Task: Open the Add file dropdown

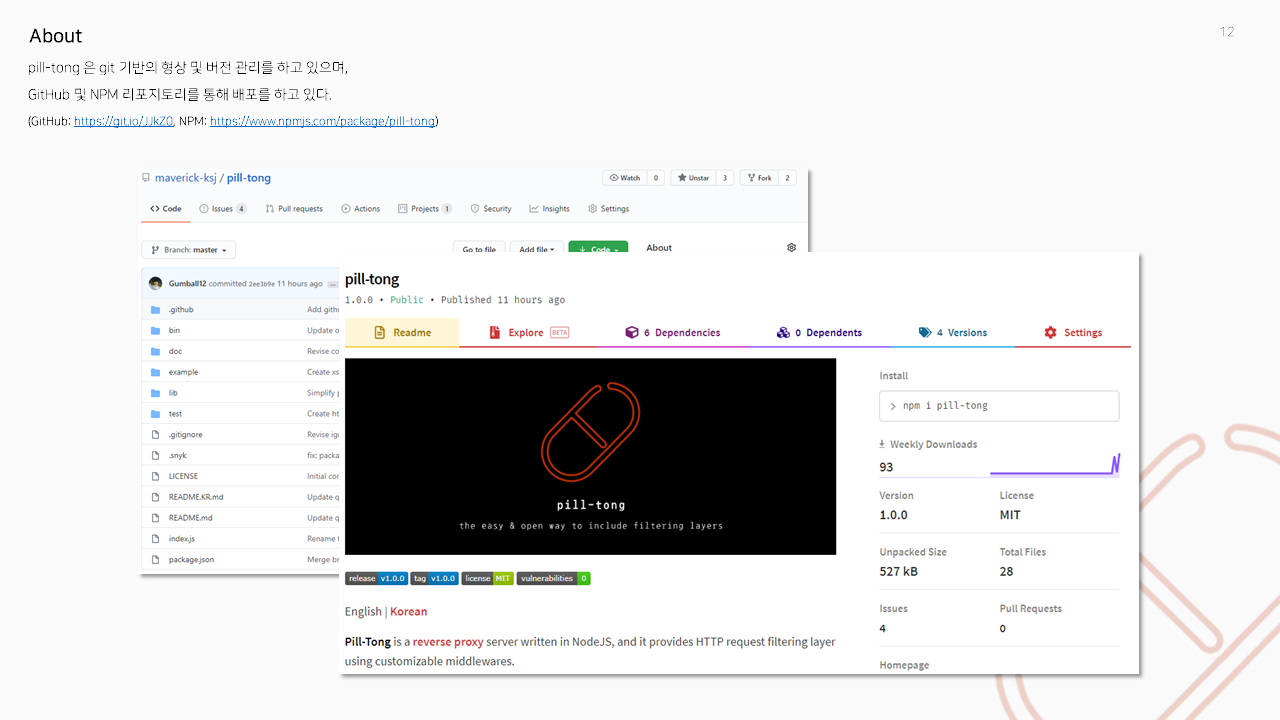Action: point(536,248)
